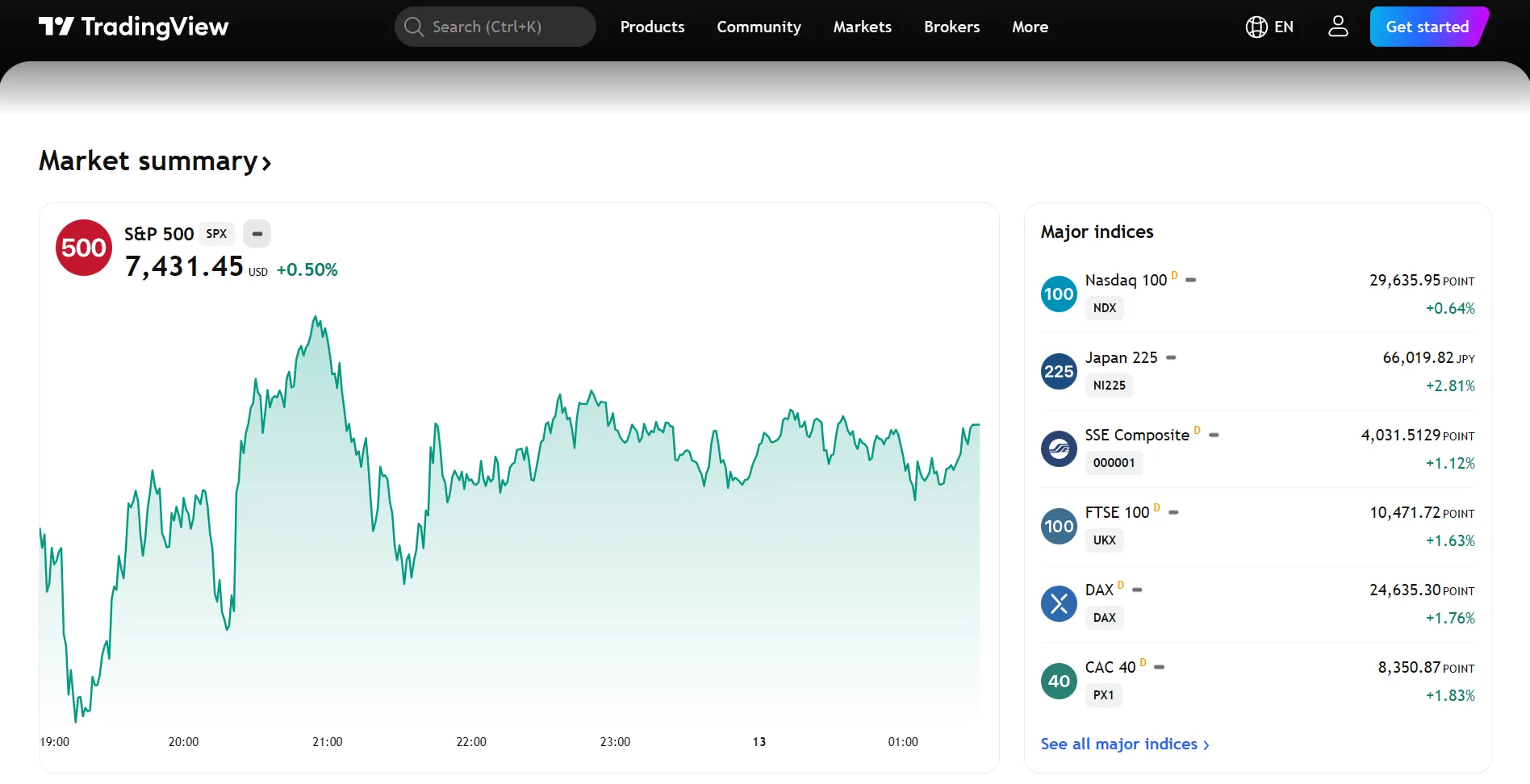Click the FTSE 100 value 10,471.72
Screen dimensions: 1530x784
[1404, 512]
